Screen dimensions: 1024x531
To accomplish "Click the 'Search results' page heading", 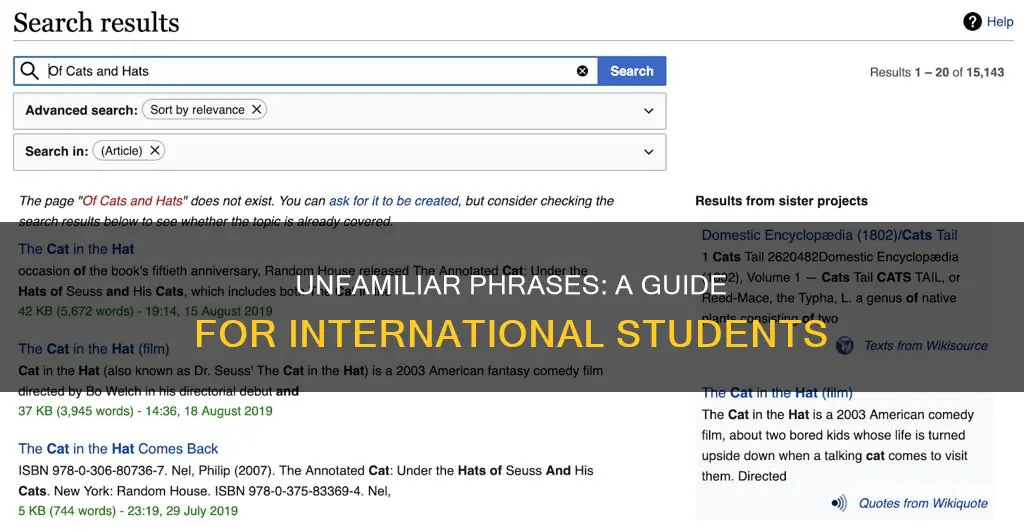I will click(96, 23).
